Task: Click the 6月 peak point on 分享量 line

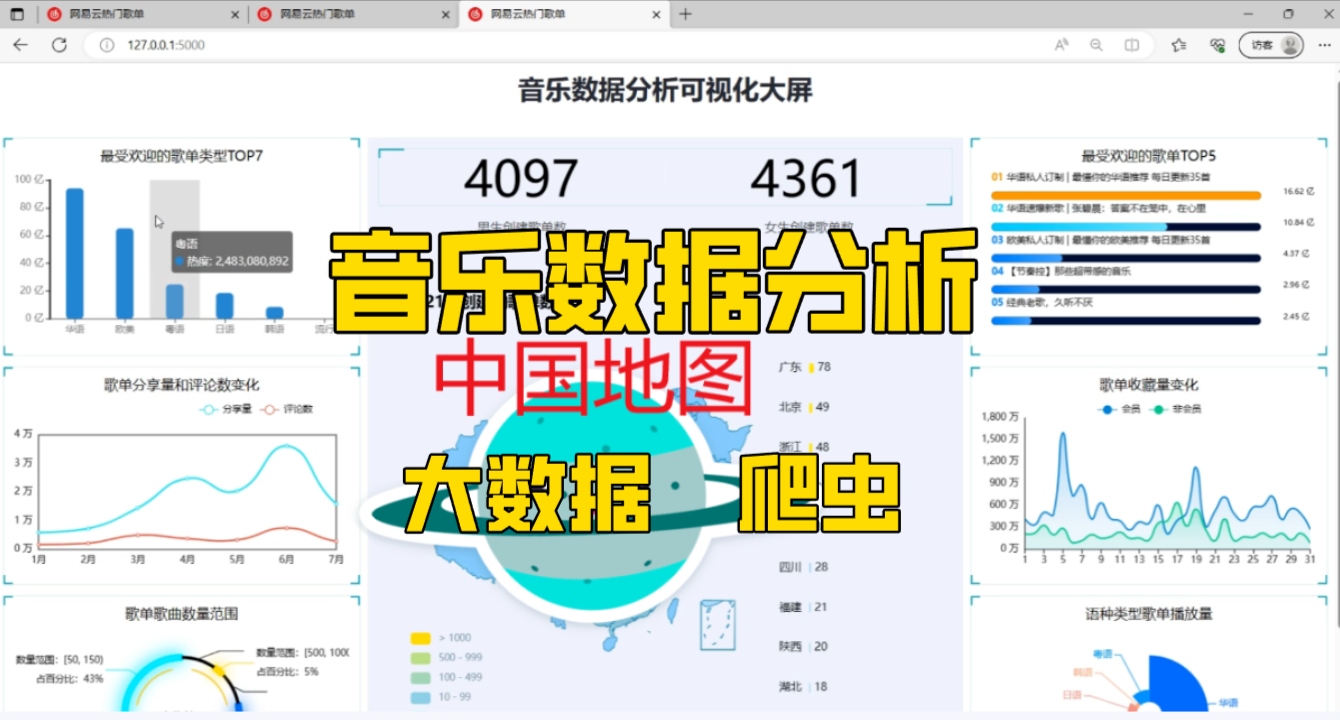Action: 287,446
